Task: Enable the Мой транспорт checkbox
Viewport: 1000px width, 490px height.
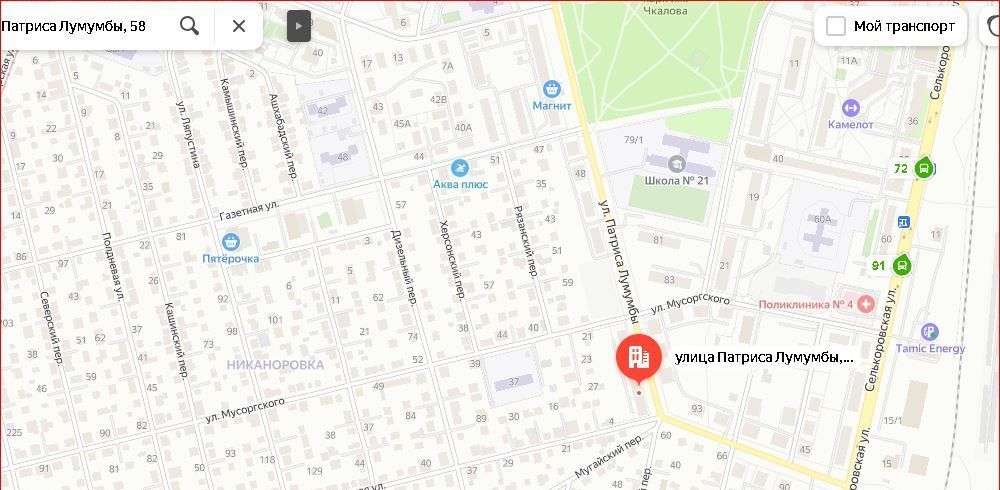Action: 835,26
